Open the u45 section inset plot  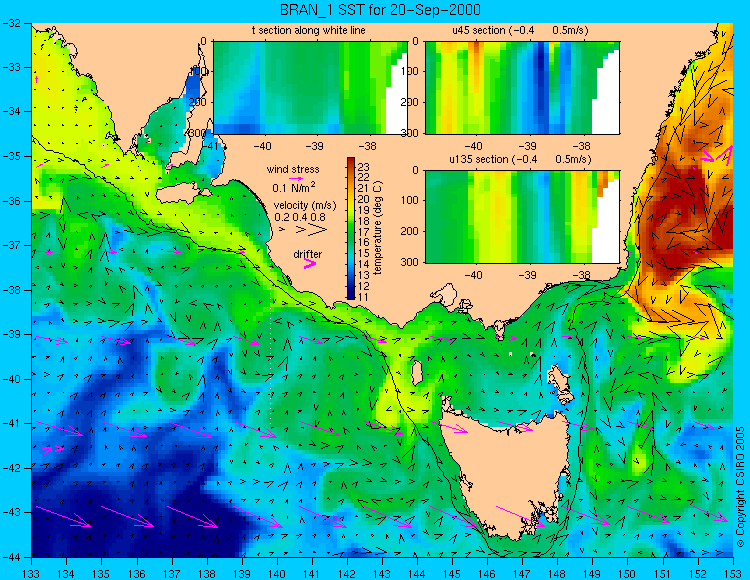pyautogui.click(x=522, y=88)
